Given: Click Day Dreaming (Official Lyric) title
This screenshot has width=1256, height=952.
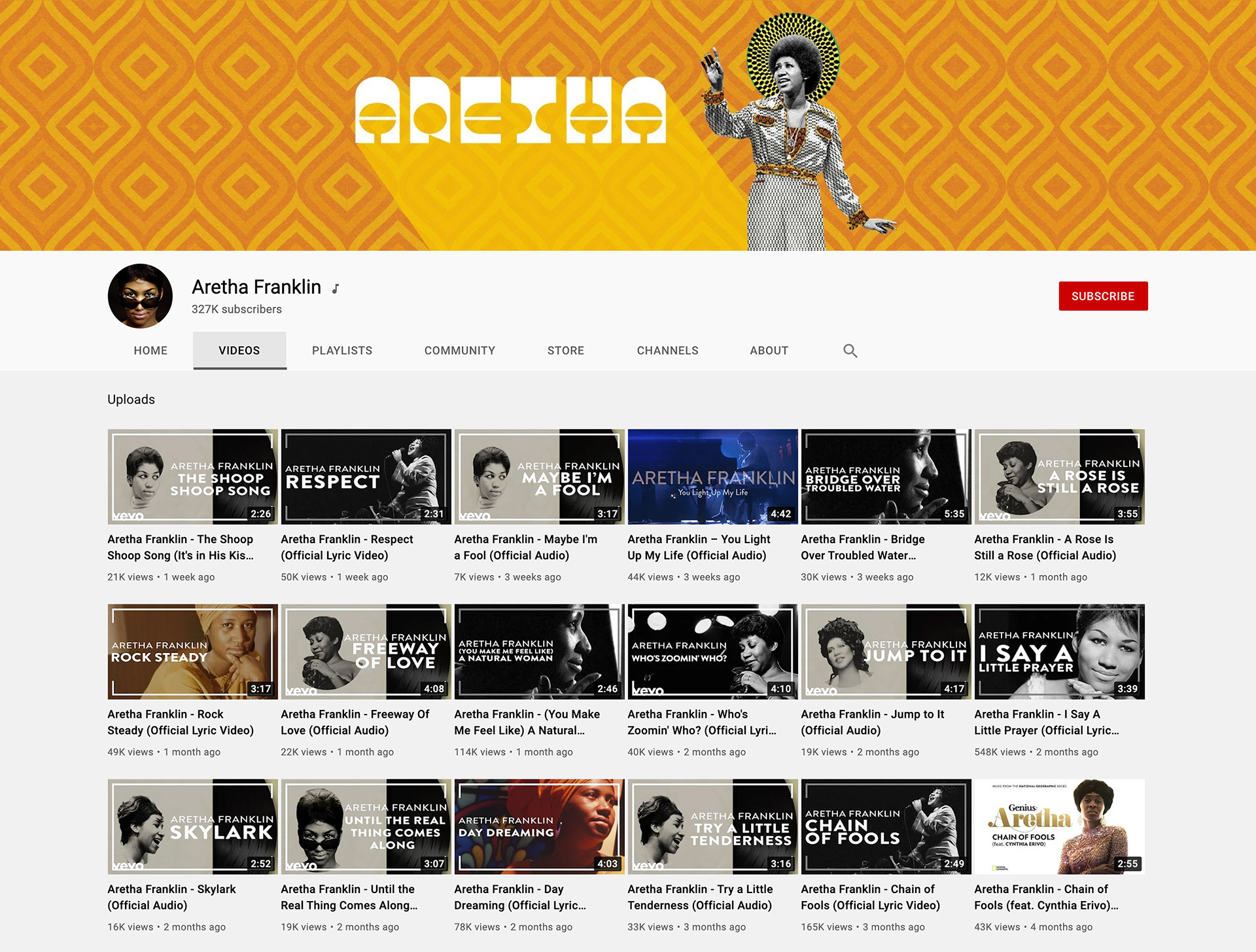Looking at the screenshot, I should pos(520,897).
